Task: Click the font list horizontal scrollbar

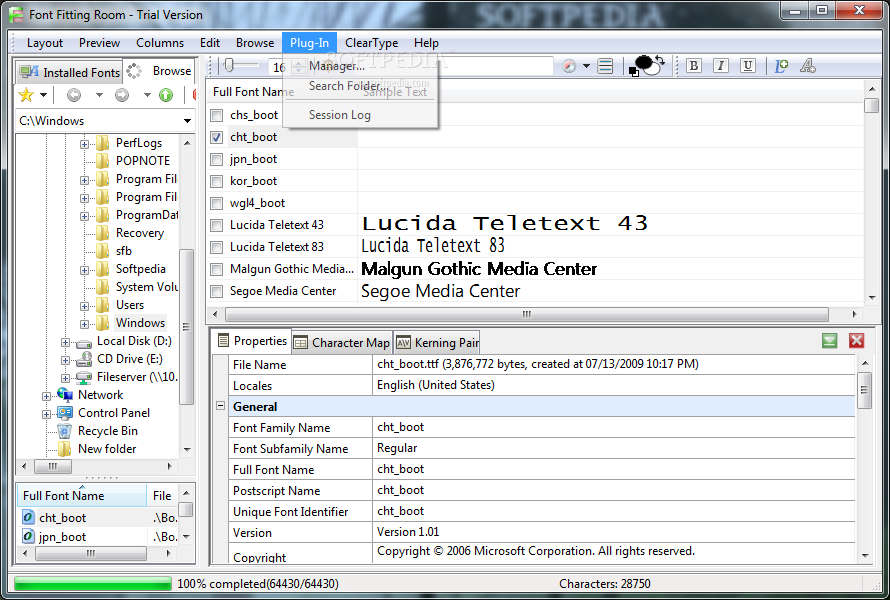Action: click(x=527, y=314)
